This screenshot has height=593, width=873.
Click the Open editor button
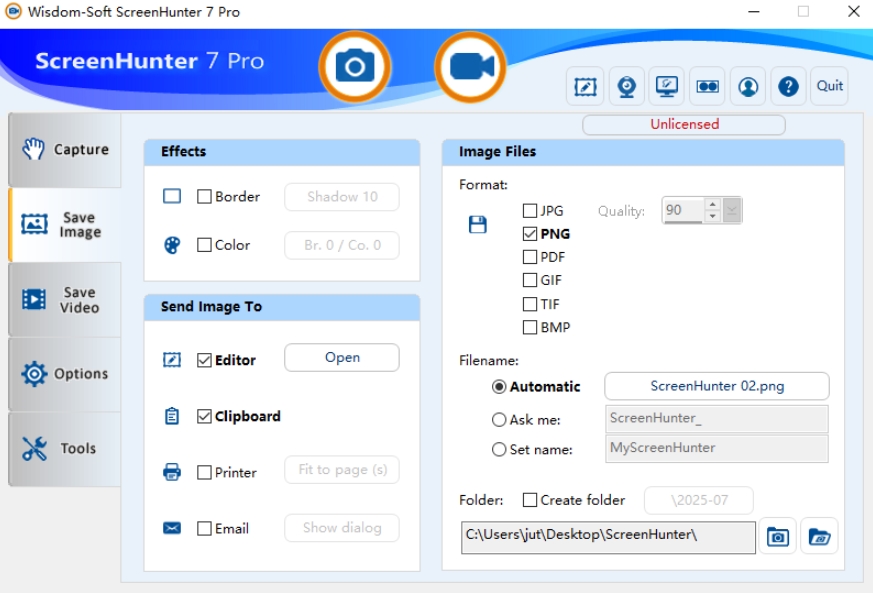pyautogui.click(x=342, y=357)
